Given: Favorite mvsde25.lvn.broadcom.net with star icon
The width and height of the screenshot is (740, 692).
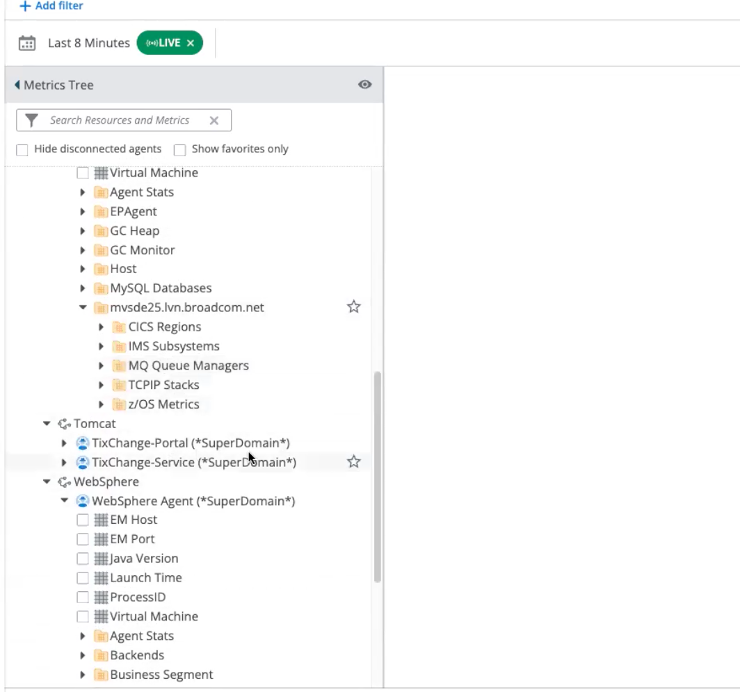Looking at the screenshot, I should coord(353,307).
